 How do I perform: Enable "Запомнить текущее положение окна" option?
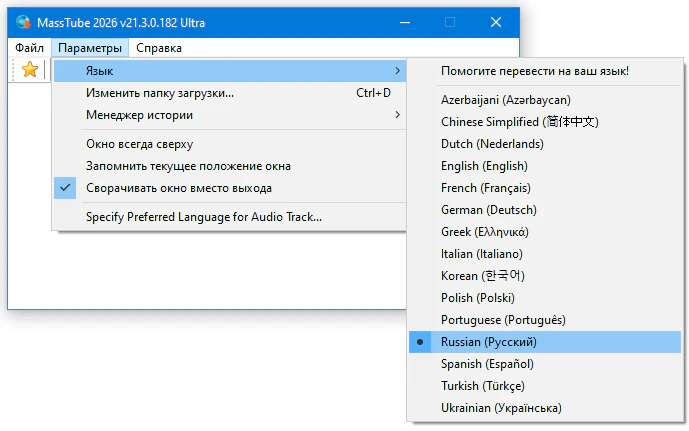click(x=188, y=166)
